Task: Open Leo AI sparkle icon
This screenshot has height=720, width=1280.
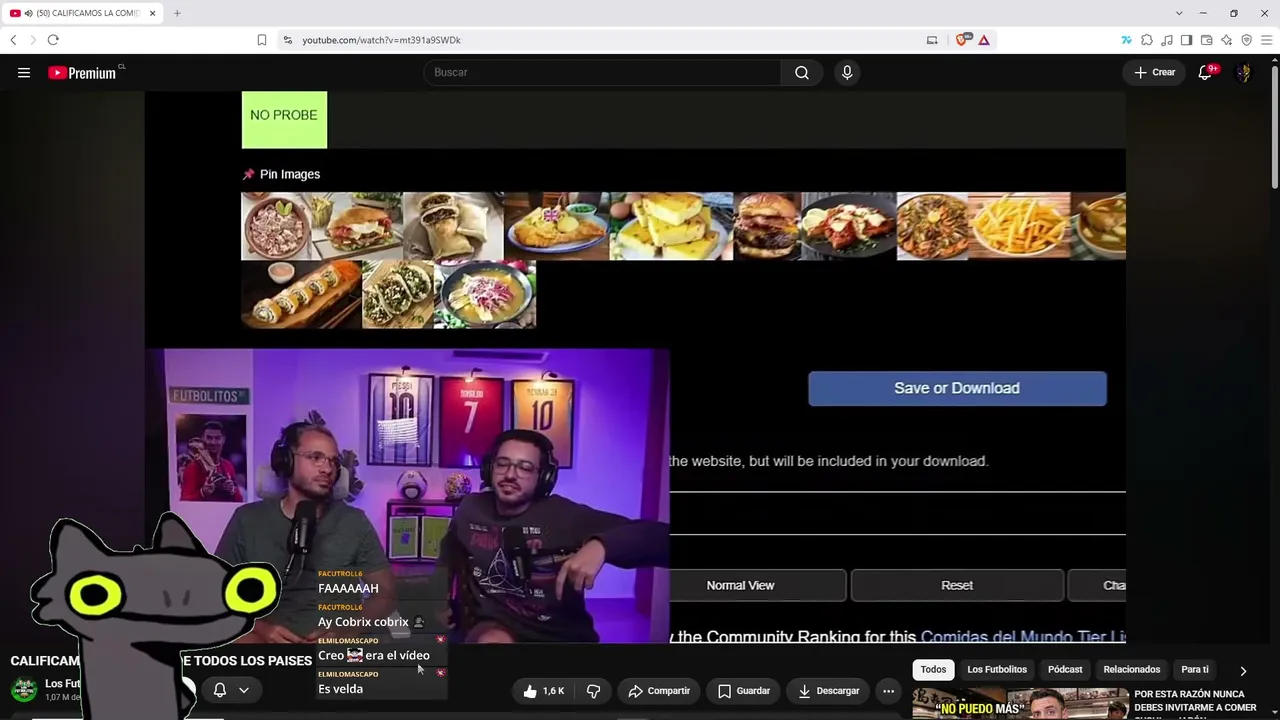Action: [x=1226, y=40]
